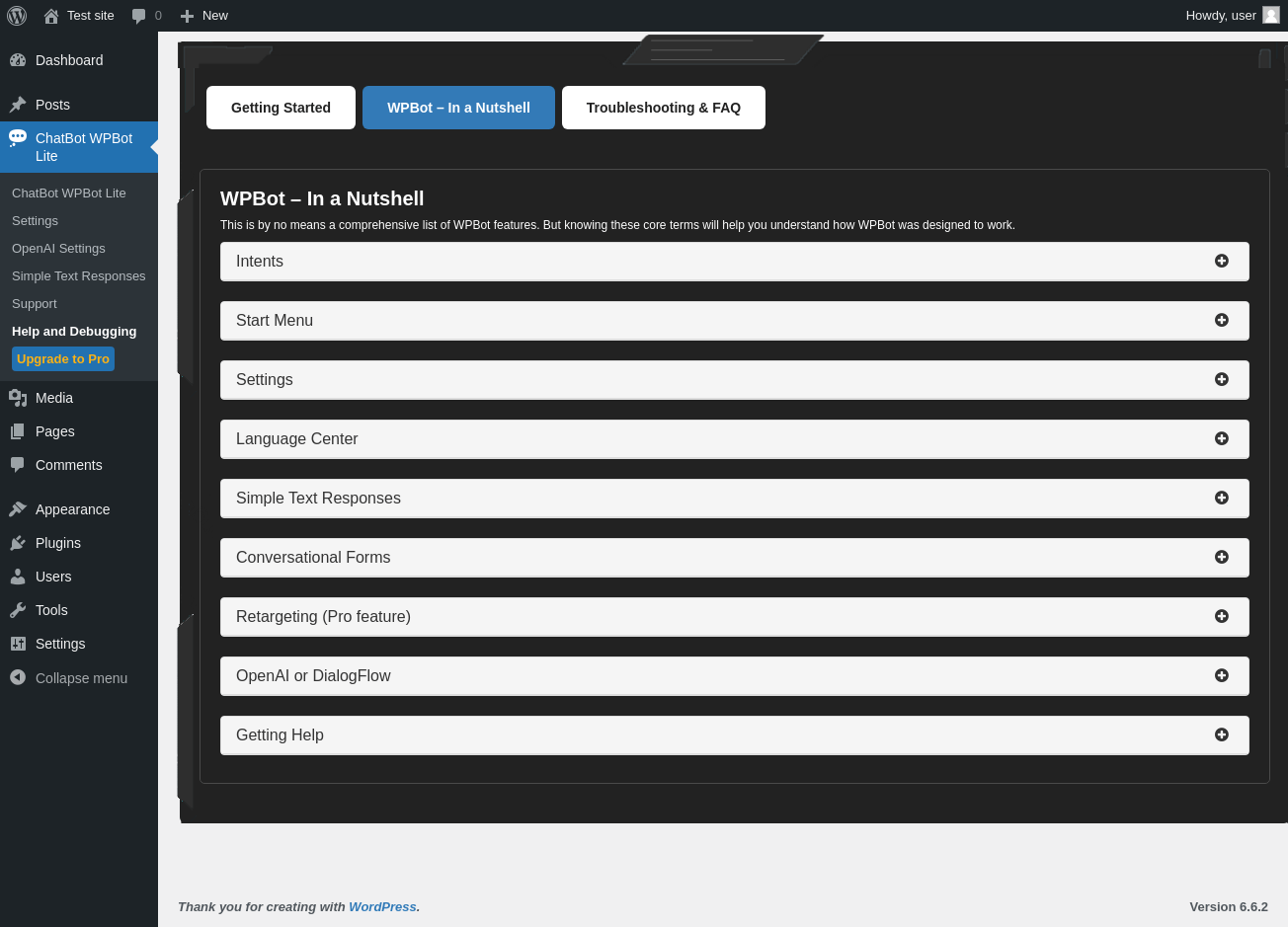Open the Support submenu item
1288x927 pixels.
(x=35, y=304)
